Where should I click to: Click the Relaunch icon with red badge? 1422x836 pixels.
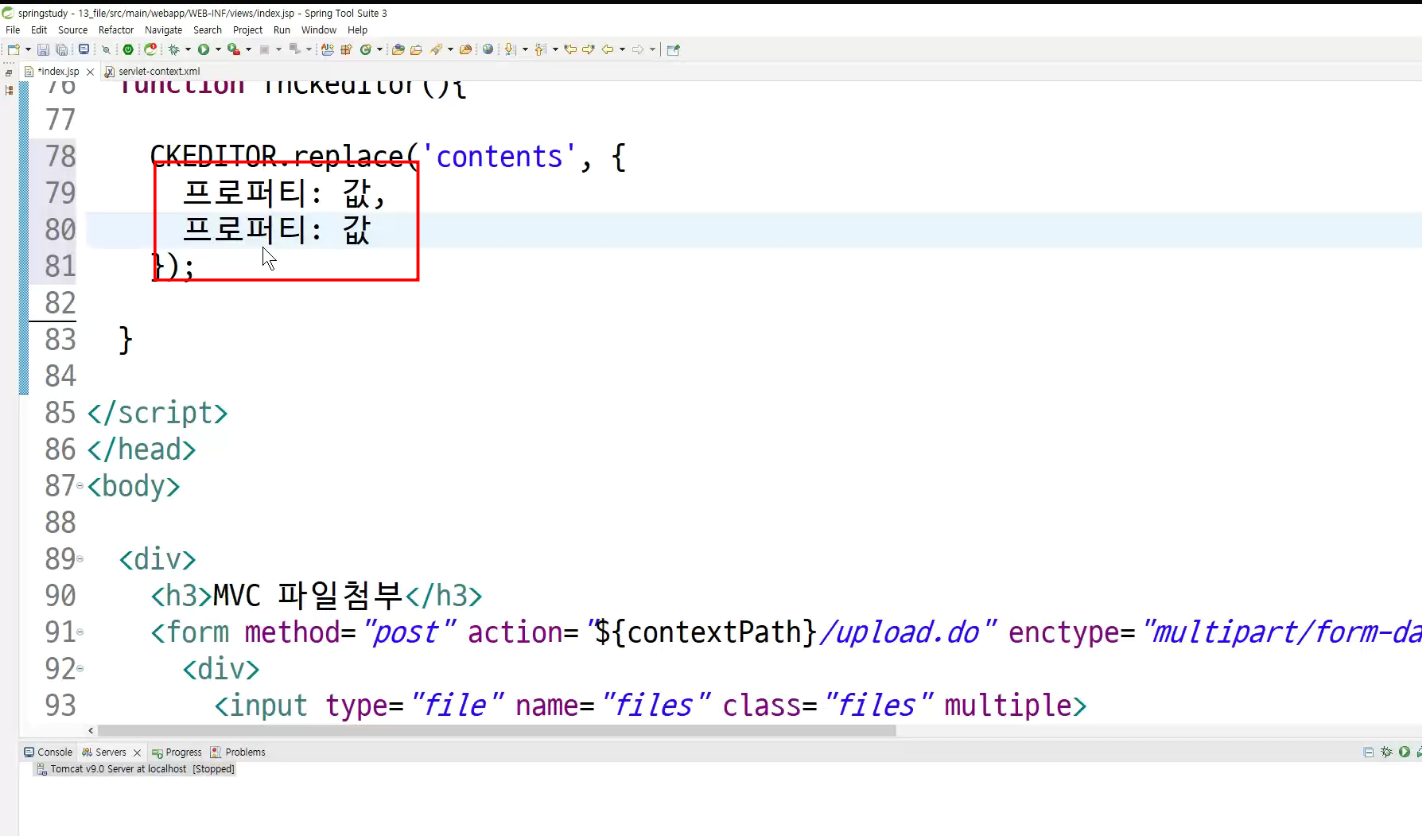[x=150, y=49]
